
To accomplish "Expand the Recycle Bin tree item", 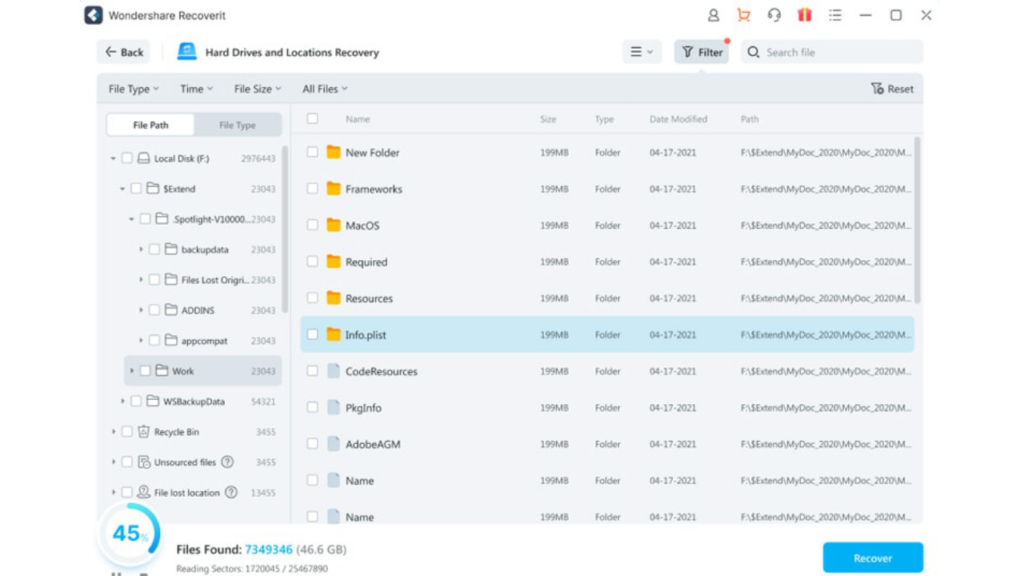I will (111, 431).
